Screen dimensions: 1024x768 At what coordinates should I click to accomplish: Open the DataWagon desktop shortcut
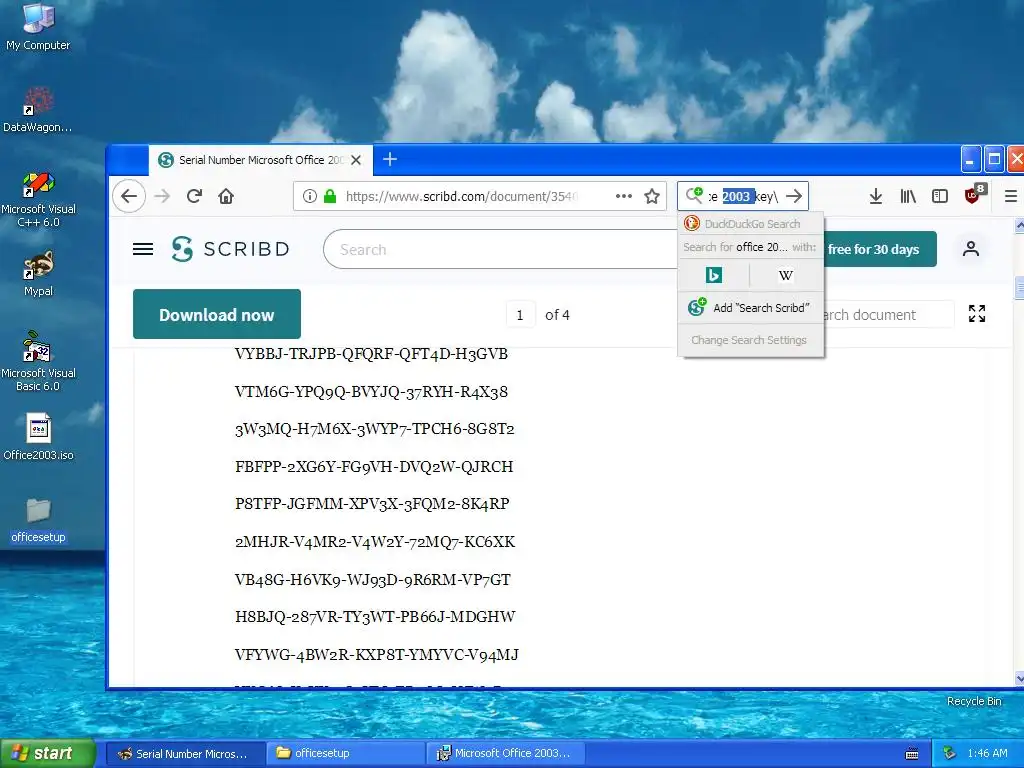point(38,110)
